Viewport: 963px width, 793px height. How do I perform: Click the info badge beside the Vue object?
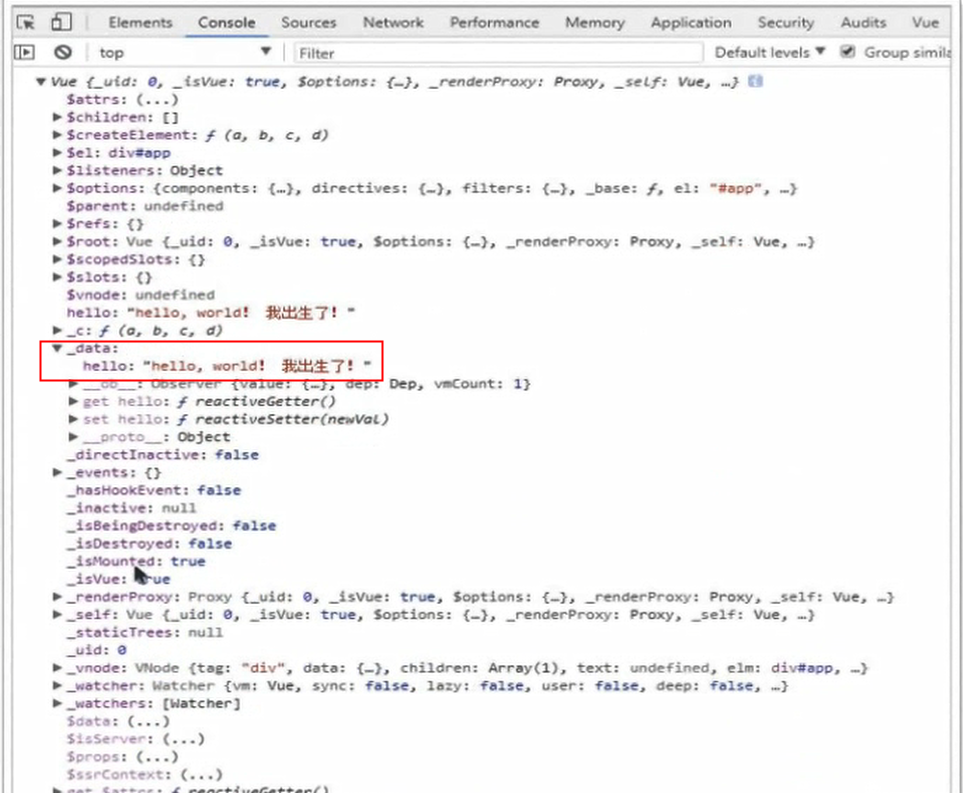click(755, 81)
